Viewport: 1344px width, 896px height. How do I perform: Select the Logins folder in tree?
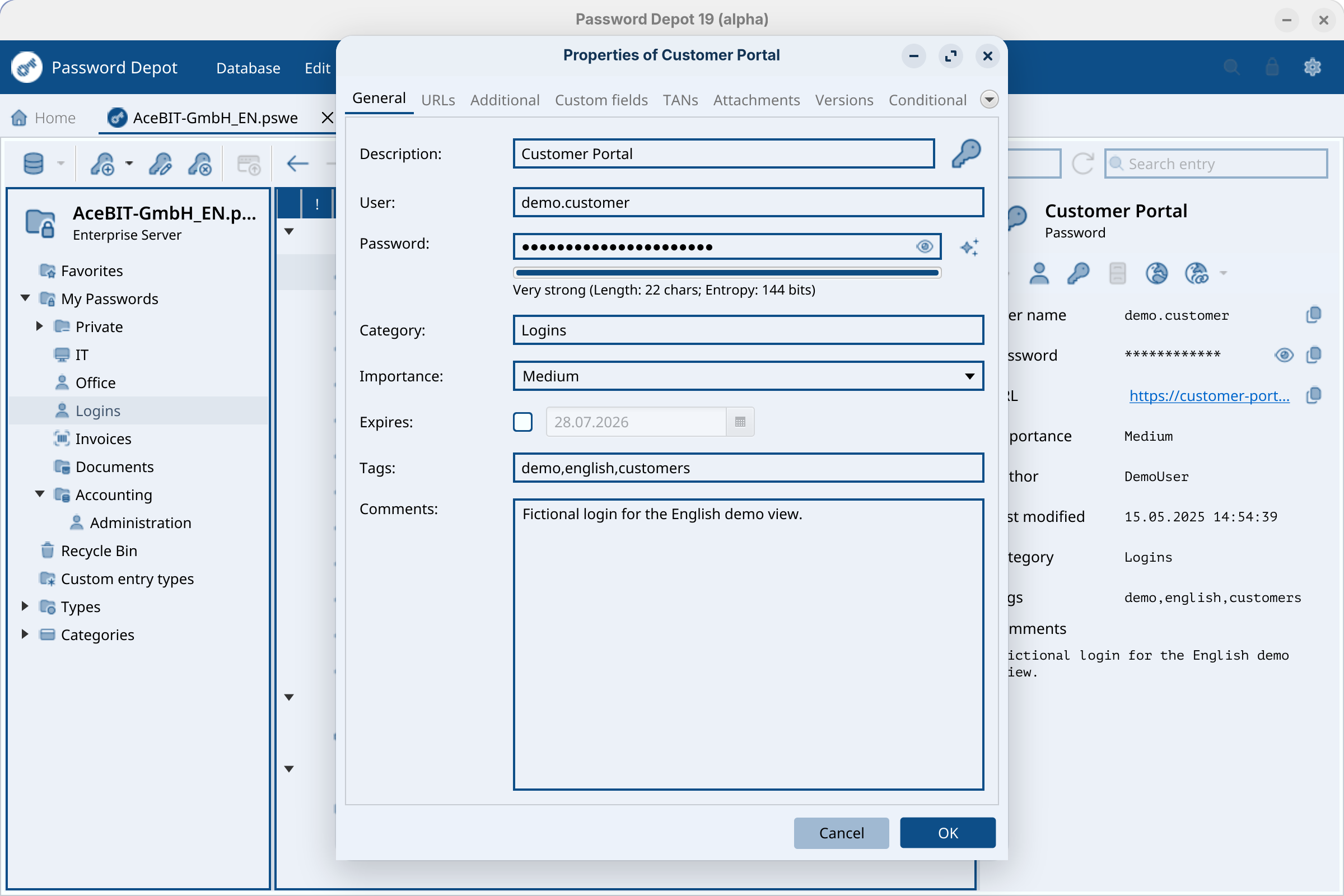(138, 410)
